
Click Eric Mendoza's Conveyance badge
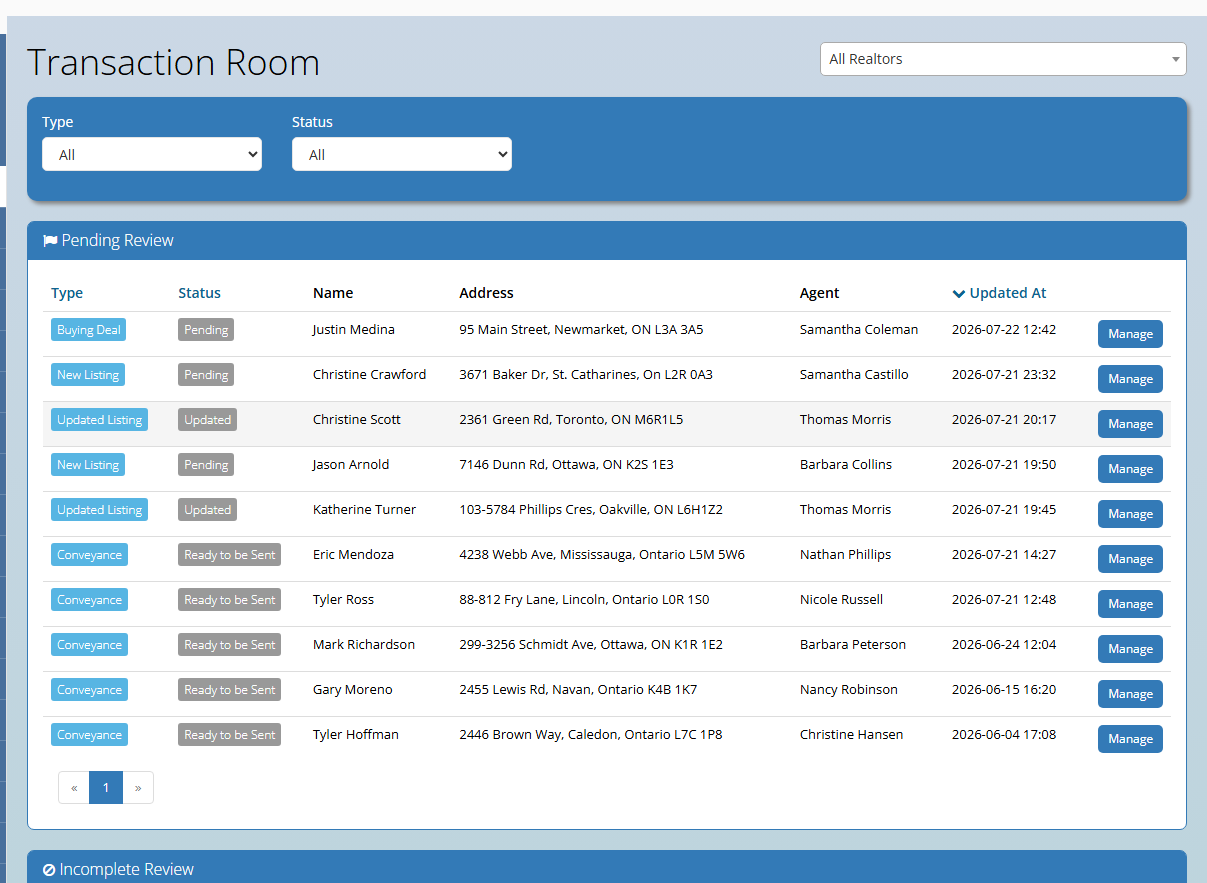click(x=89, y=555)
